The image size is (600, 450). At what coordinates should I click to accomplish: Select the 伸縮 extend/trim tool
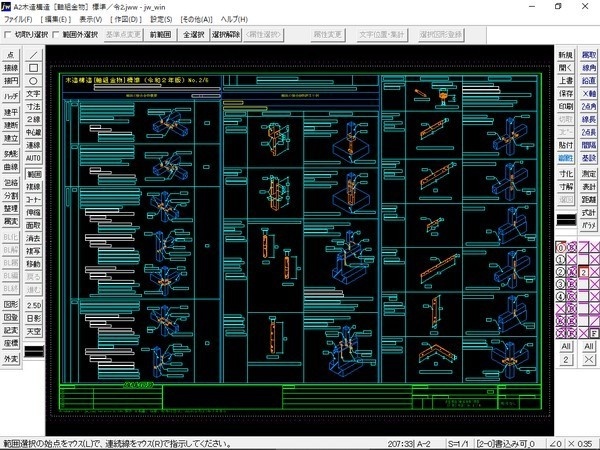click(33, 212)
